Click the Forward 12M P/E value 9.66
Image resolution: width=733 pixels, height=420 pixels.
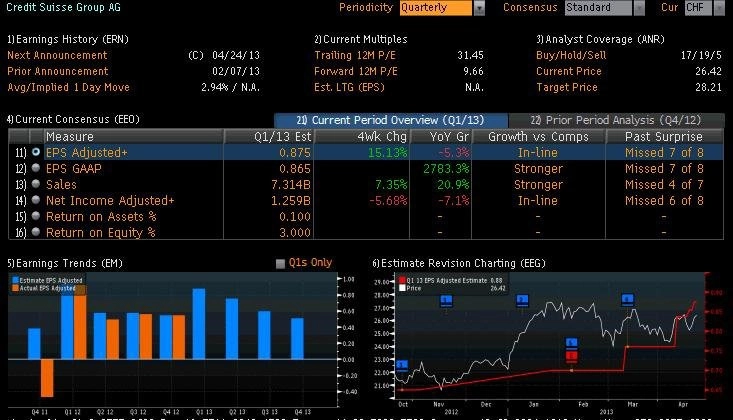[473, 72]
